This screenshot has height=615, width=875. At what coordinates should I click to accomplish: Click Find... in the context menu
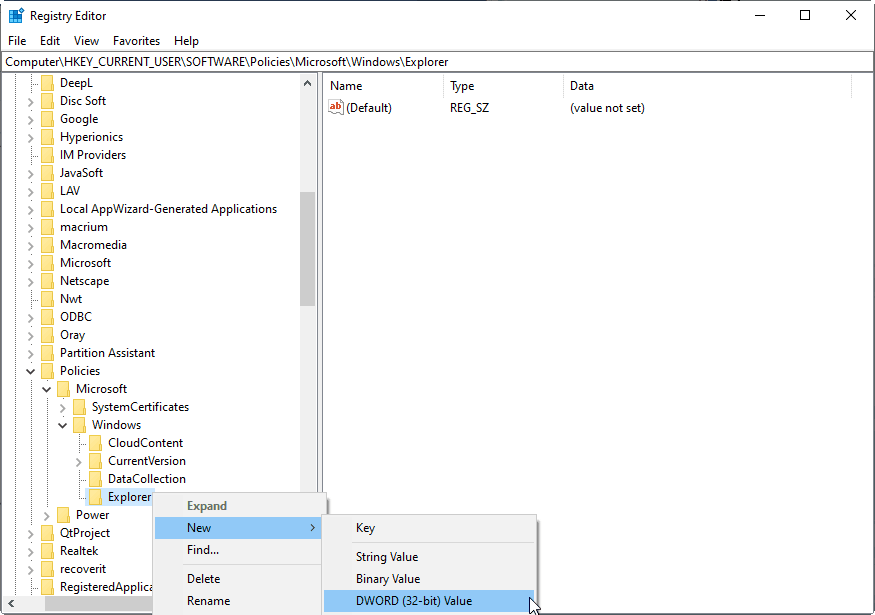click(x=238, y=550)
